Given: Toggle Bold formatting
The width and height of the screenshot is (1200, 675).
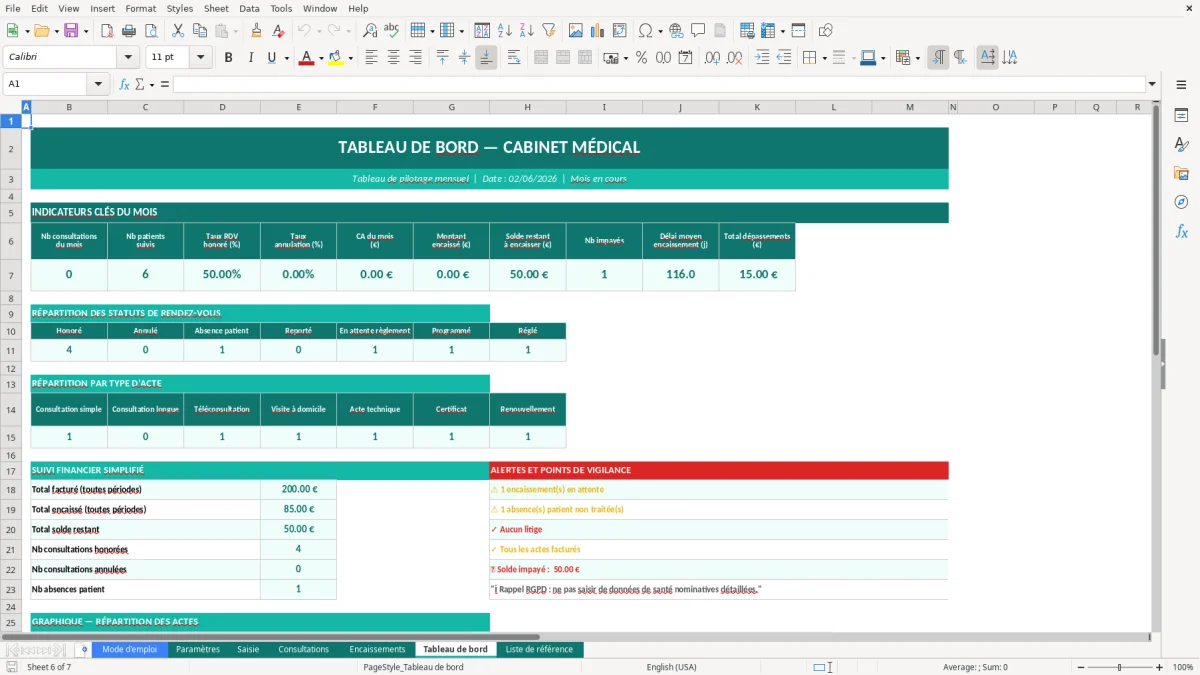Looking at the screenshot, I should (x=229, y=58).
